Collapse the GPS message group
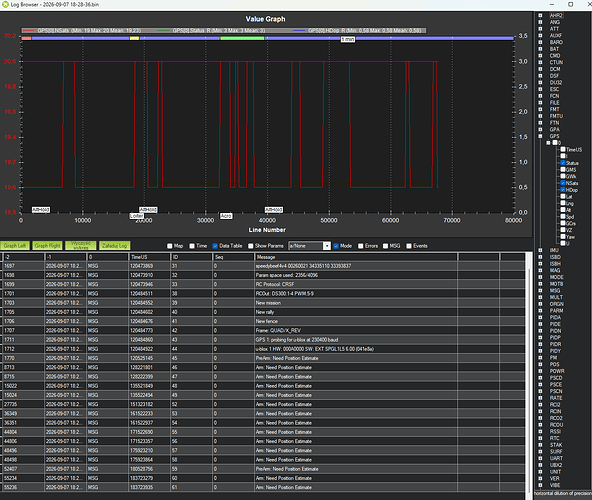Screen dimensions: 592x500 [x=540, y=136]
